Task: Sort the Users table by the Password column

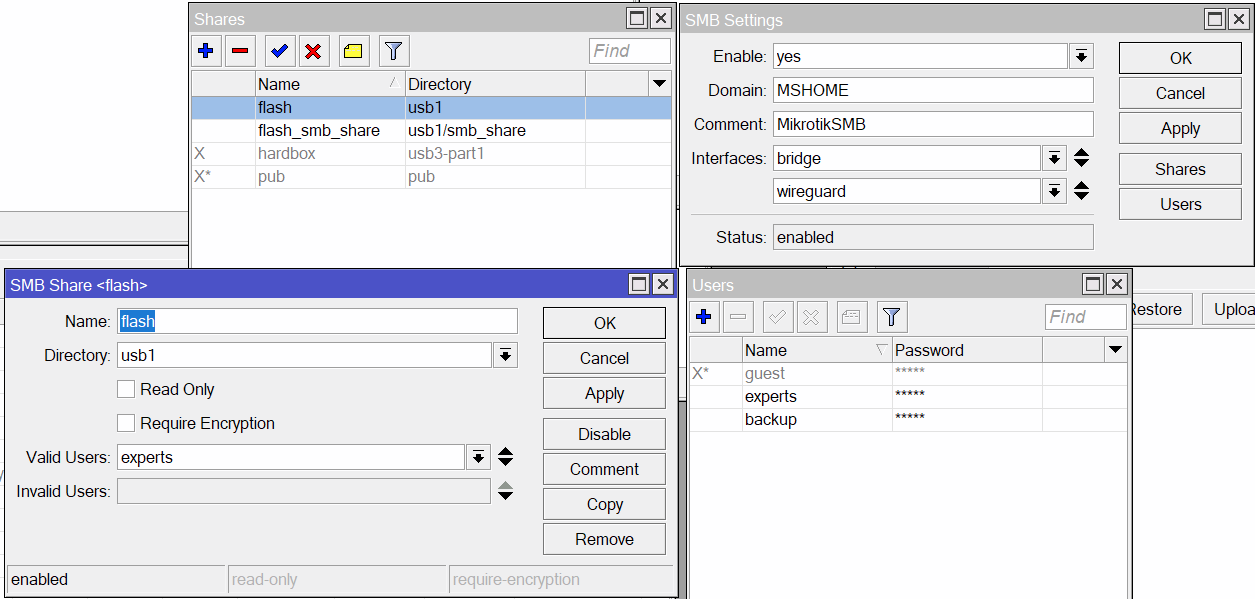Action: pos(967,350)
